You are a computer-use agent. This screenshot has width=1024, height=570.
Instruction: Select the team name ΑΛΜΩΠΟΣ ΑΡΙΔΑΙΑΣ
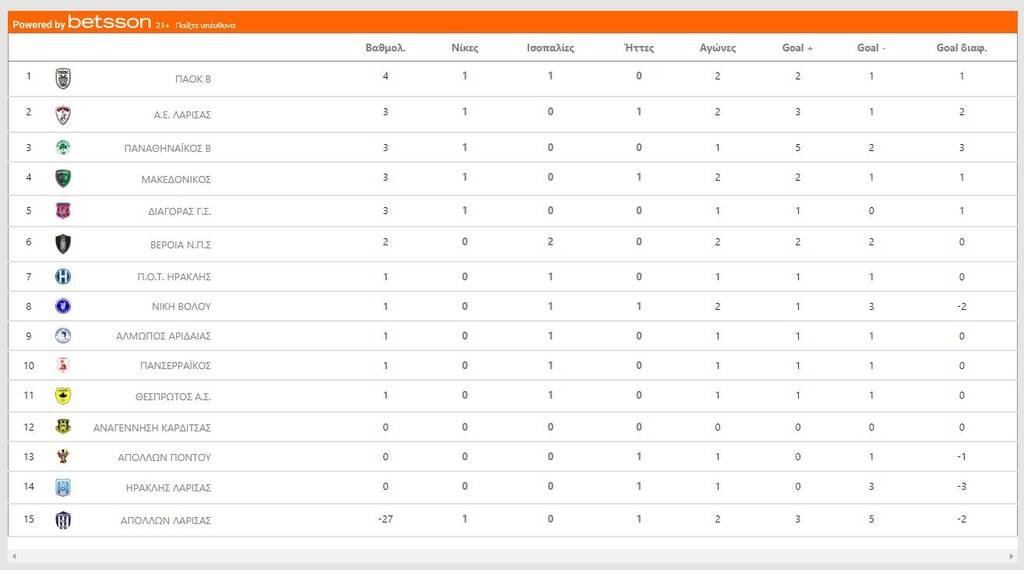coord(163,336)
